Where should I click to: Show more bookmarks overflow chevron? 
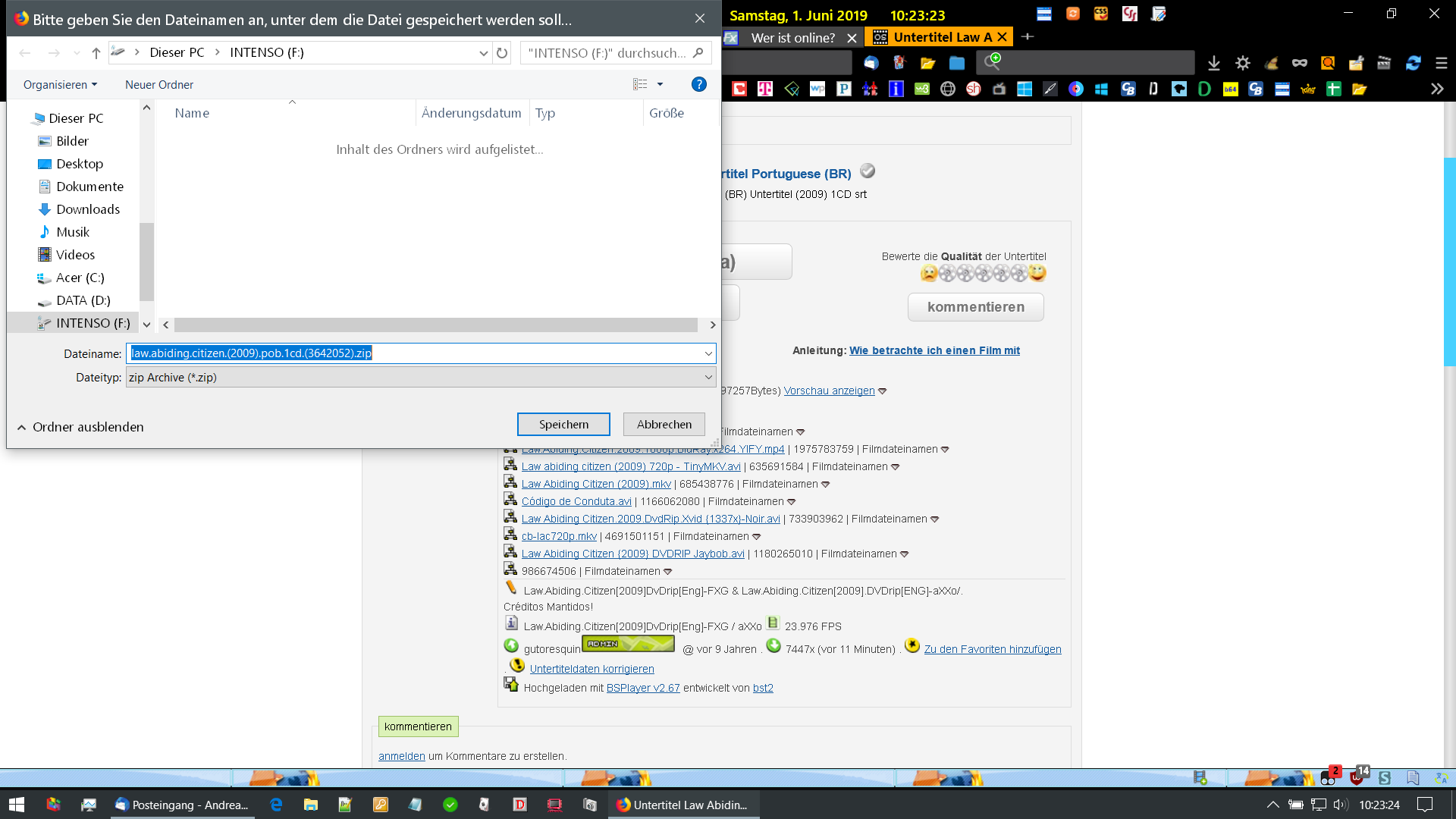pyautogui.click(x=1436, y=89)
